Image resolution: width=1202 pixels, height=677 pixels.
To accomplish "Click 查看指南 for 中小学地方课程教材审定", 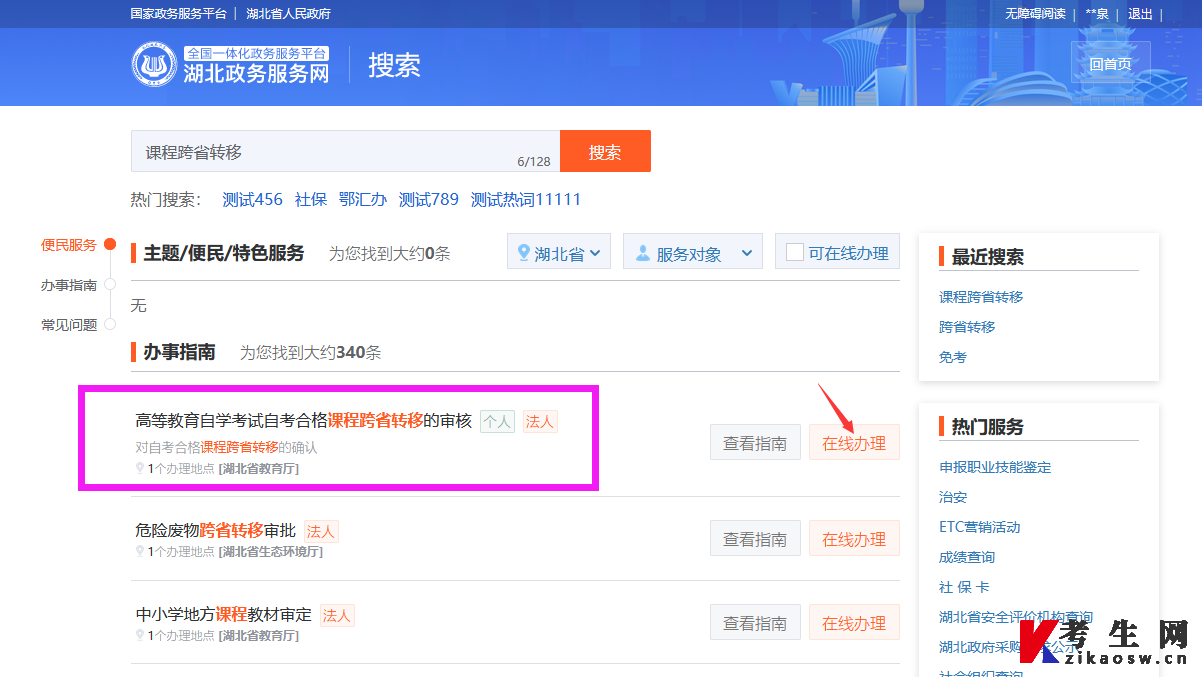I will coord(755,623).
